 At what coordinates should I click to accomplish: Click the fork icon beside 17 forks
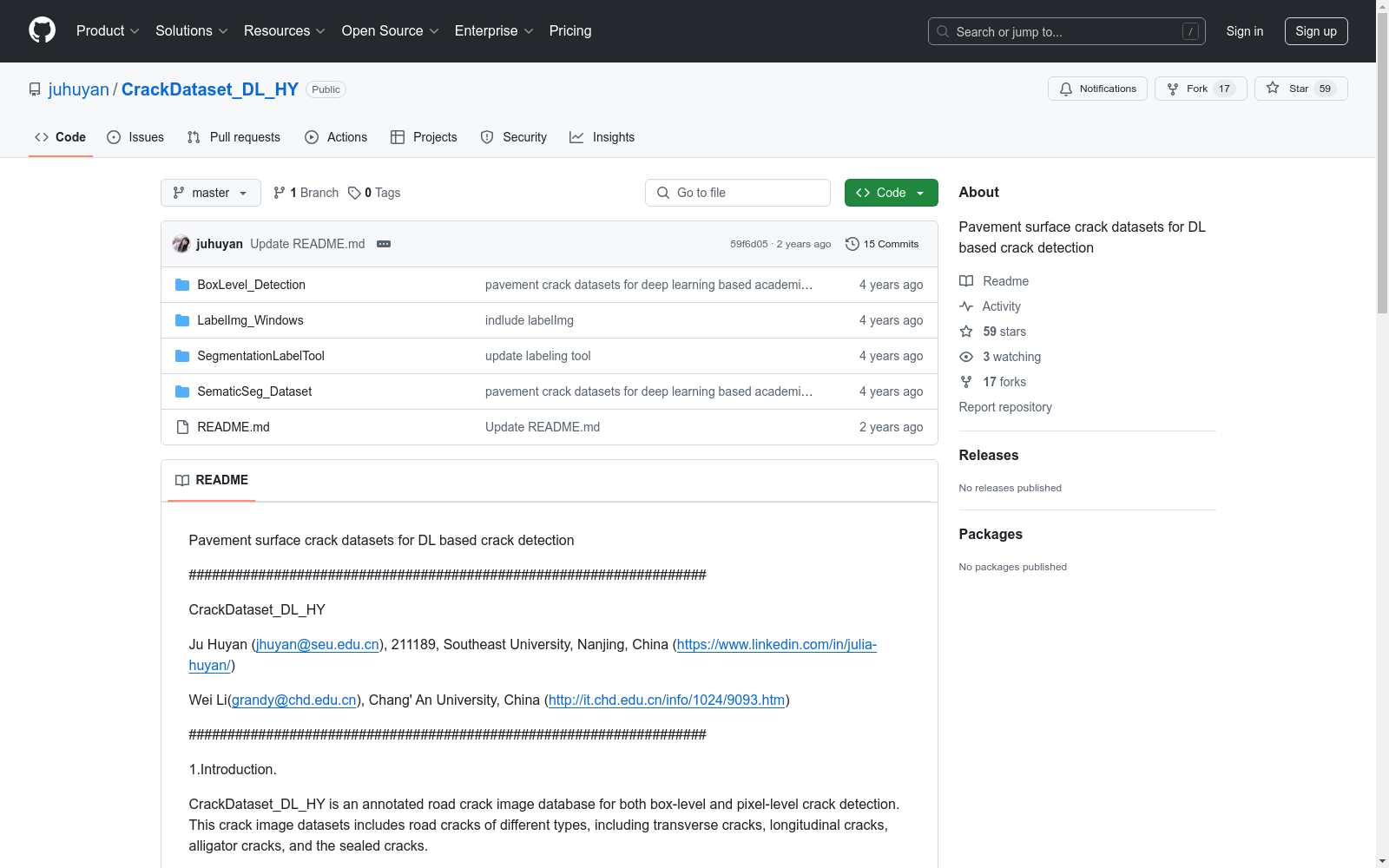pos(966,382)
